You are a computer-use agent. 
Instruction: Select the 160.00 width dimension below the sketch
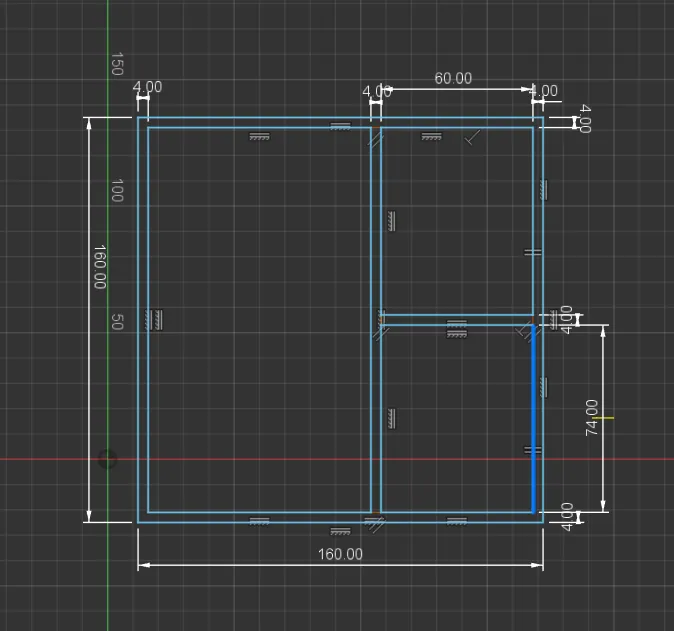(340, 554)
